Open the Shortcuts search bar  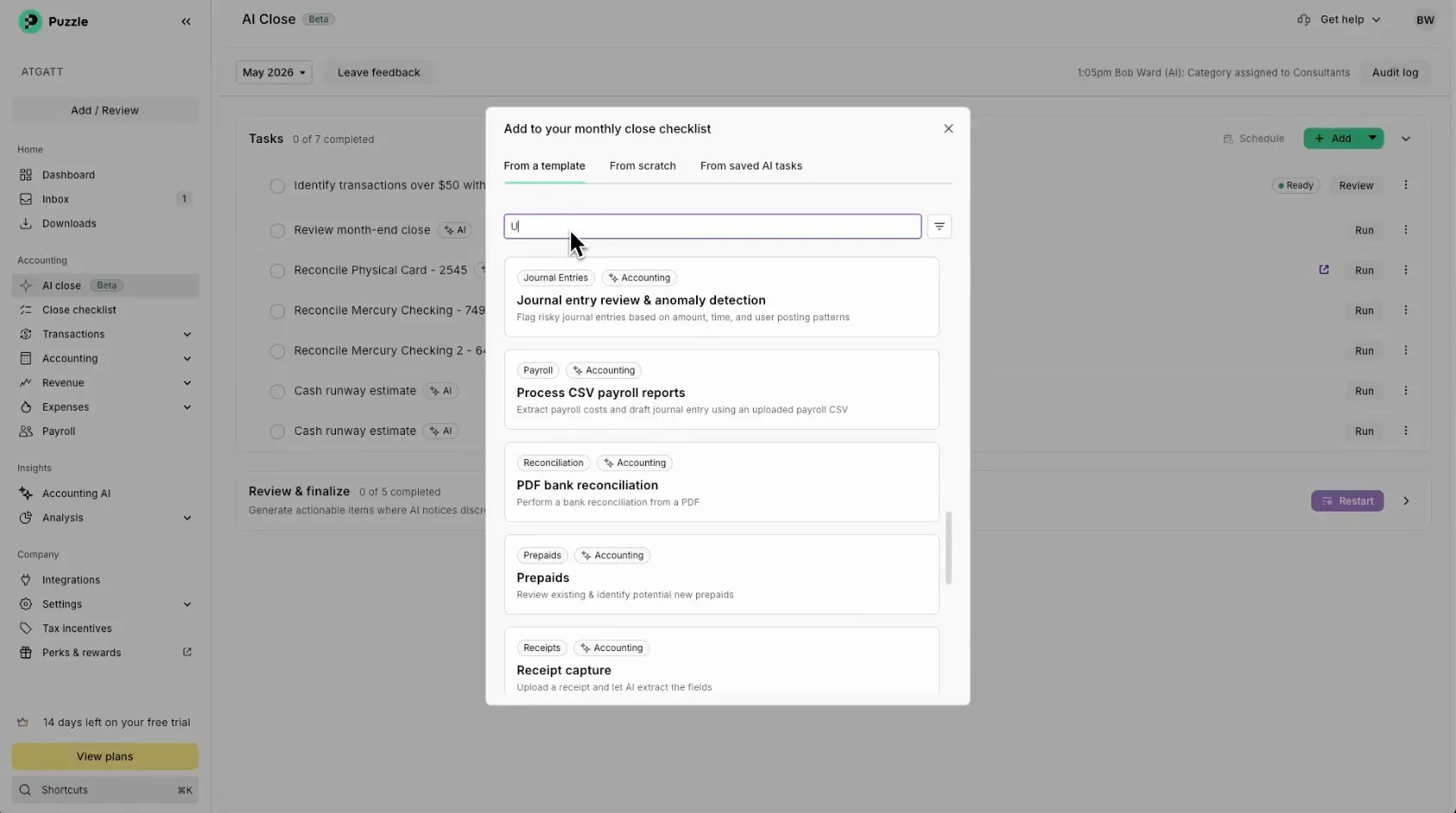[105, 790]
